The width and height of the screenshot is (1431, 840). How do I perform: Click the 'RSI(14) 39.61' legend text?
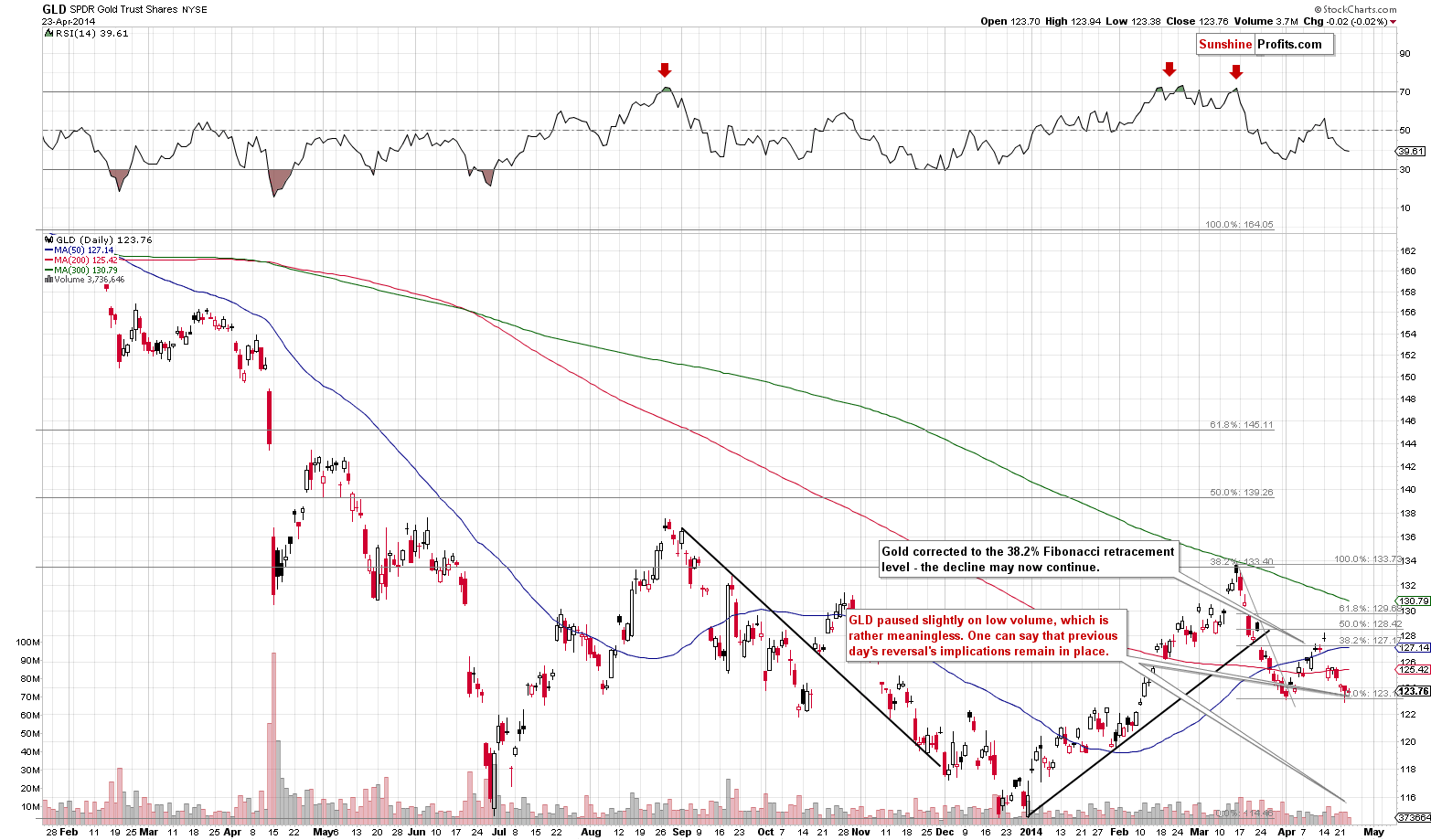click(x=91, y=33)
